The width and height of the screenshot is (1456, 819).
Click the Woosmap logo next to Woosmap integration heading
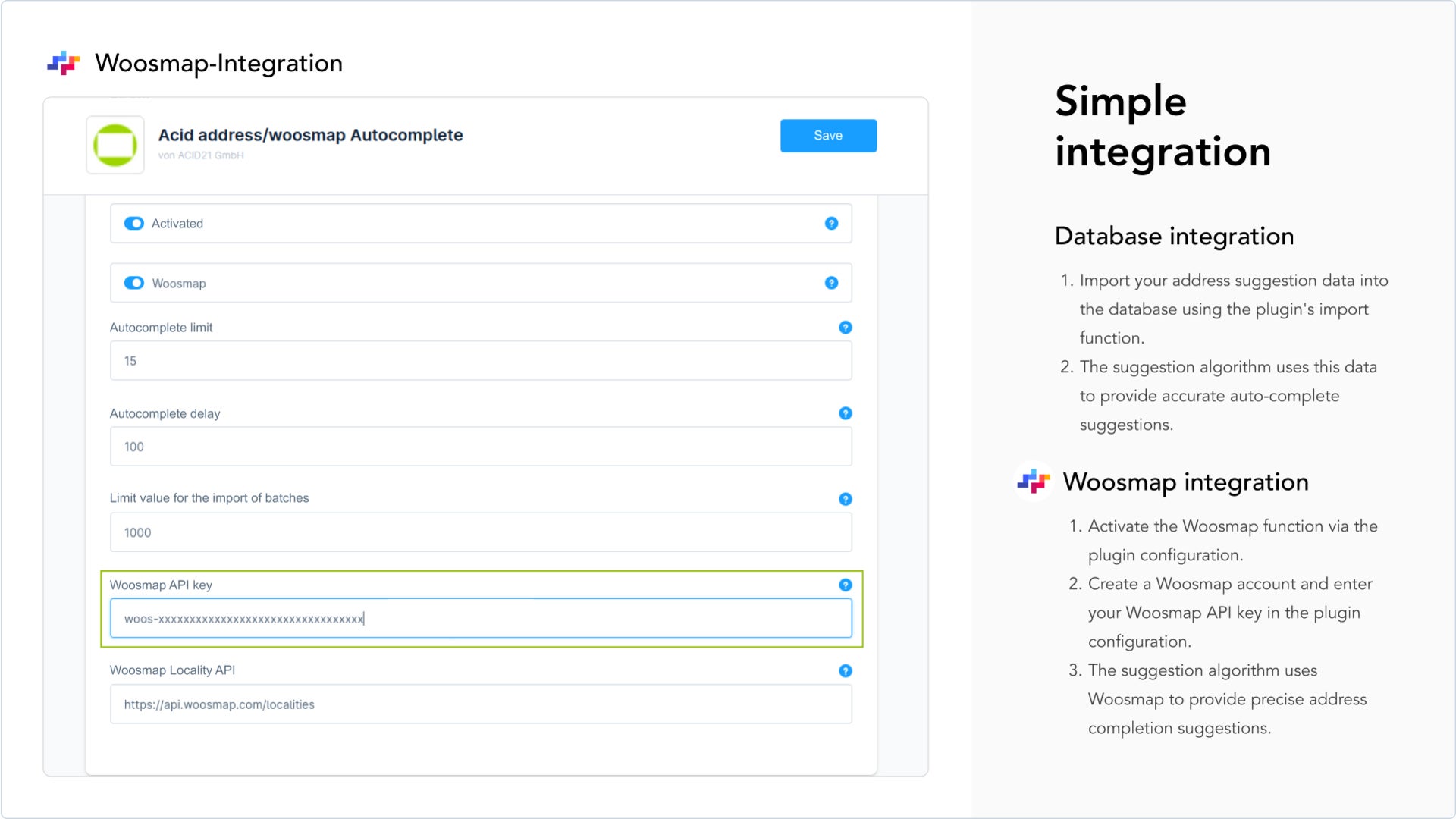coord(1033,482)
